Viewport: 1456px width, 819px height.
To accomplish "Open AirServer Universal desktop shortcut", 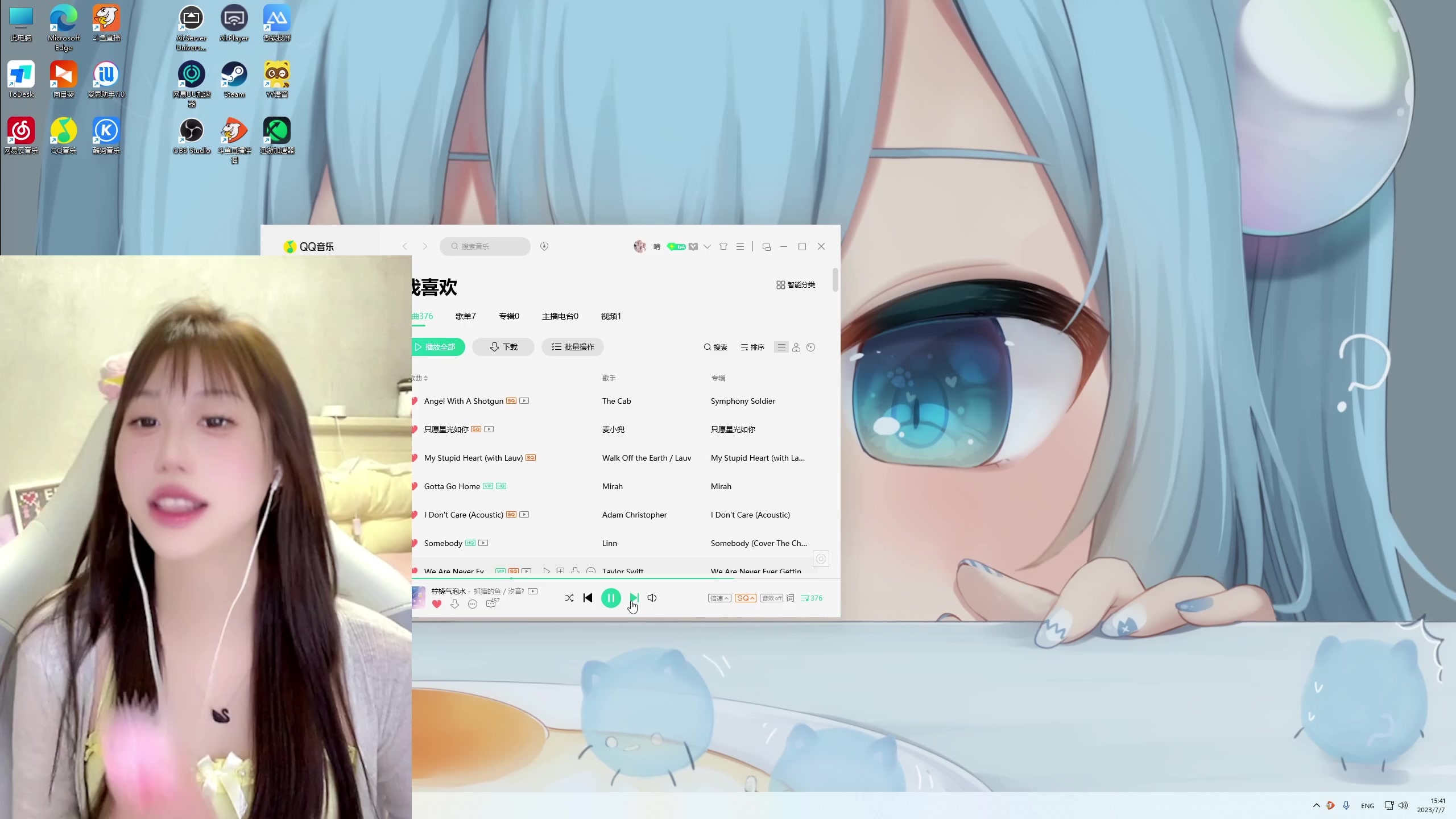I will point(192,27).
